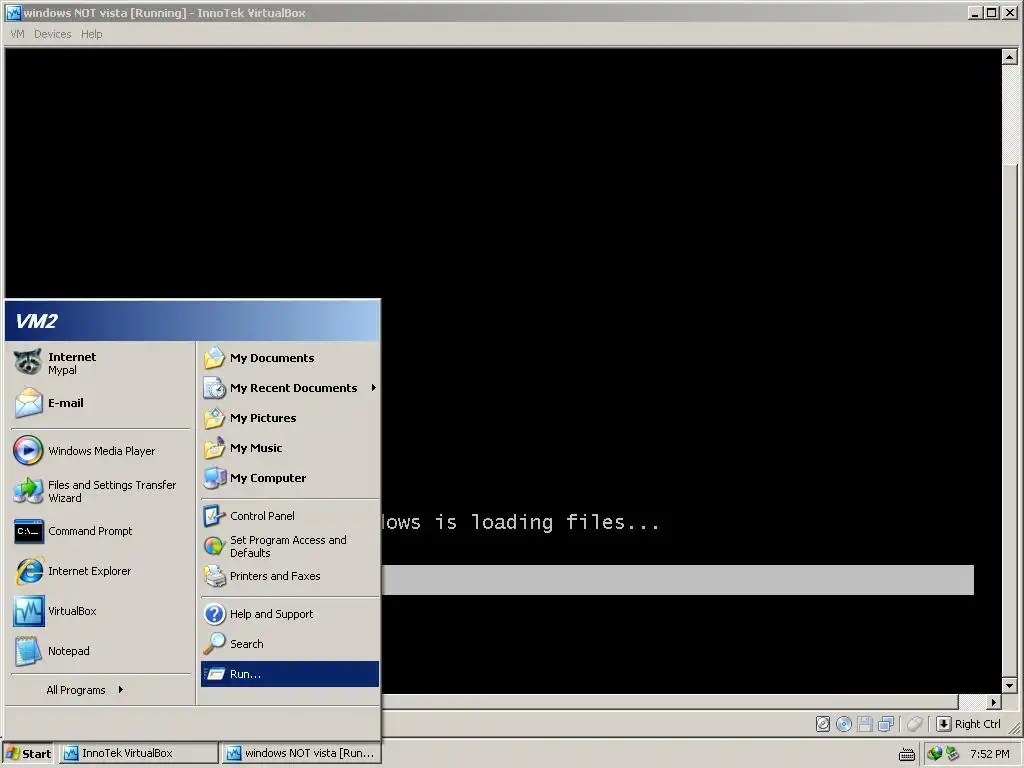Select Run... in the Start menu
The image size is (1024, 768).
[290, 674]
